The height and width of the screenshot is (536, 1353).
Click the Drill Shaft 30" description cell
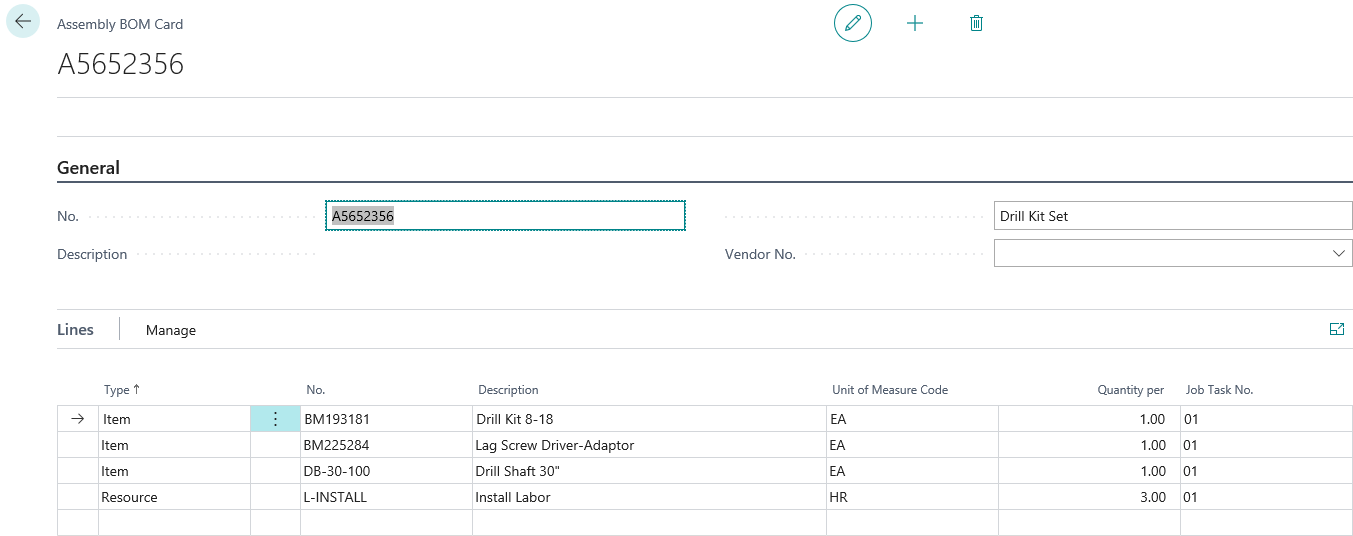515,471
